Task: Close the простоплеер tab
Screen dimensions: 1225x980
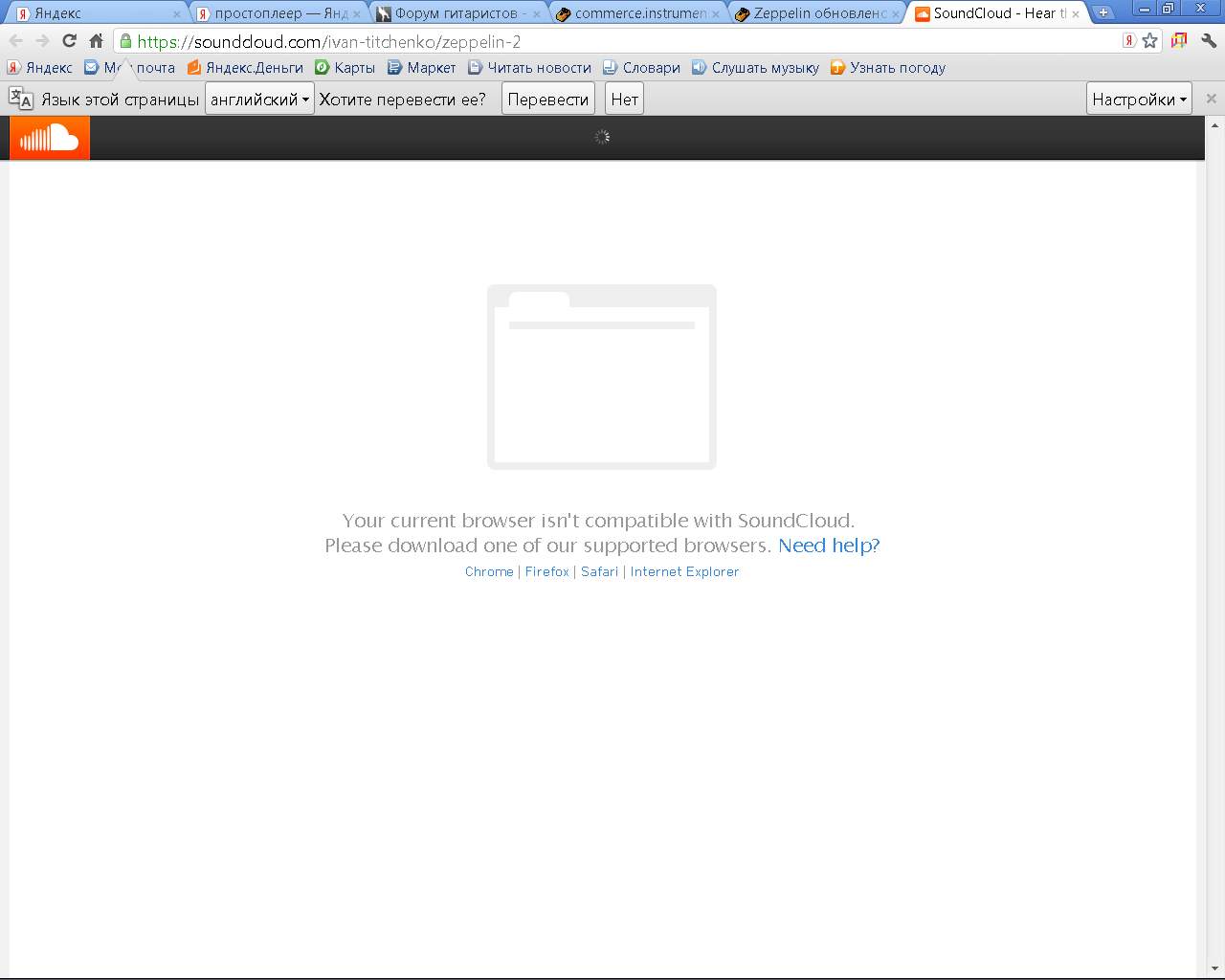Action: [x=356, y=14]
